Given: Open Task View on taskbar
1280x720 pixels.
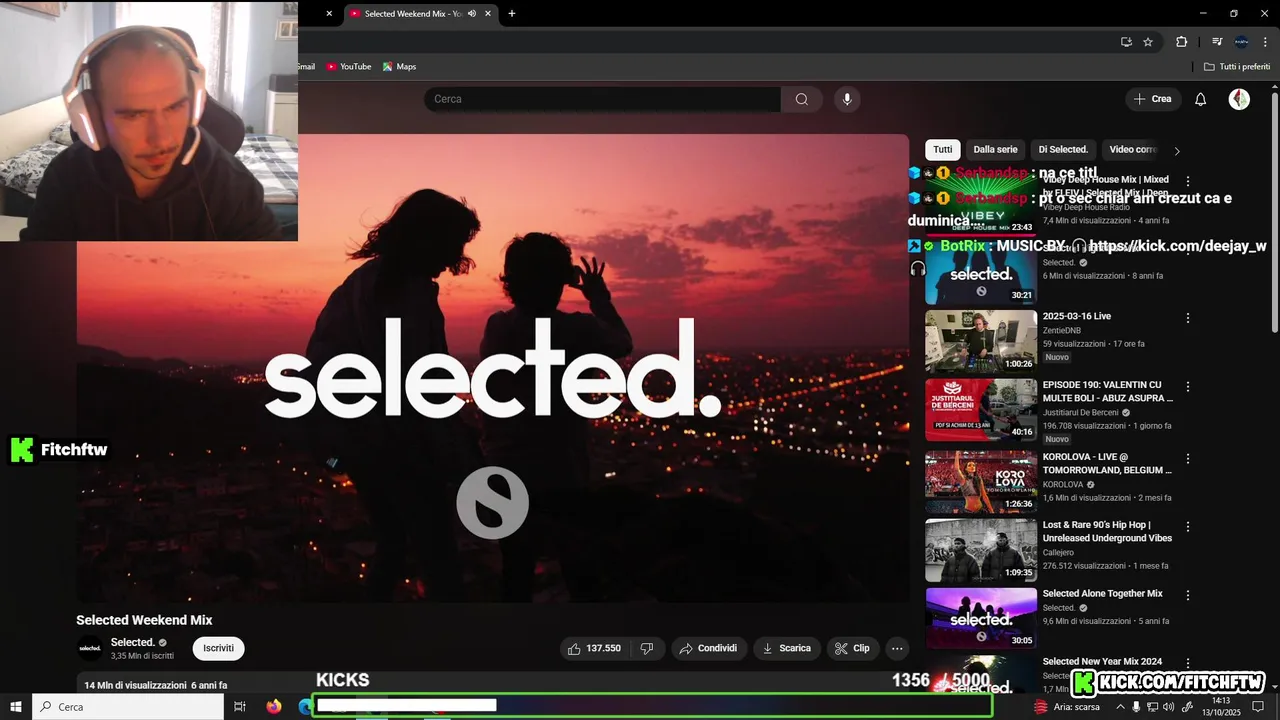Looking at the screenshot, I should [x=240, y=707].
